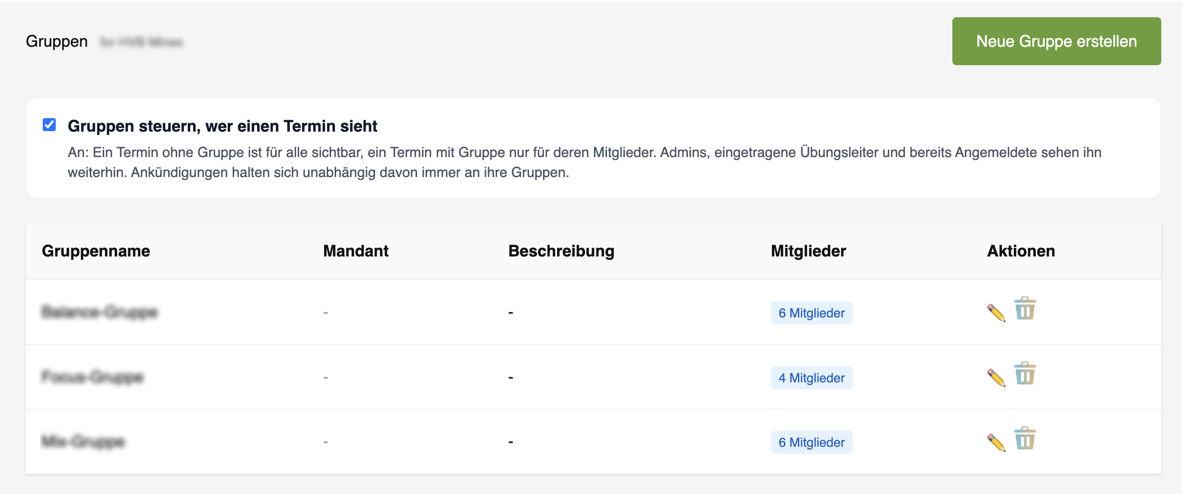Click the Beschreibung column header

point(562,251)
